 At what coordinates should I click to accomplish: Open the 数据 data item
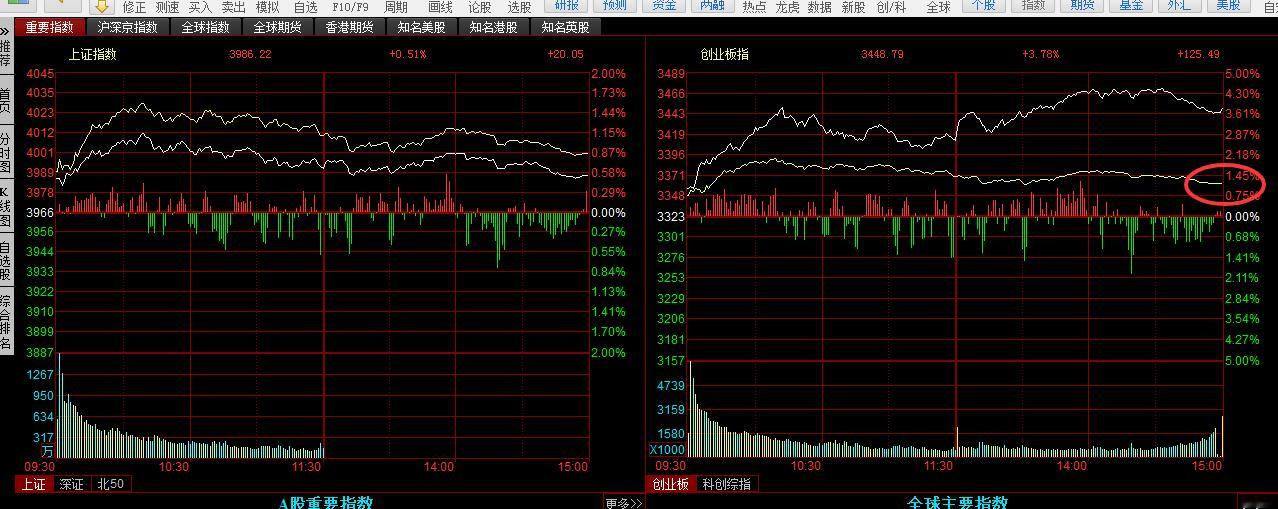click(x=820, y=7)
